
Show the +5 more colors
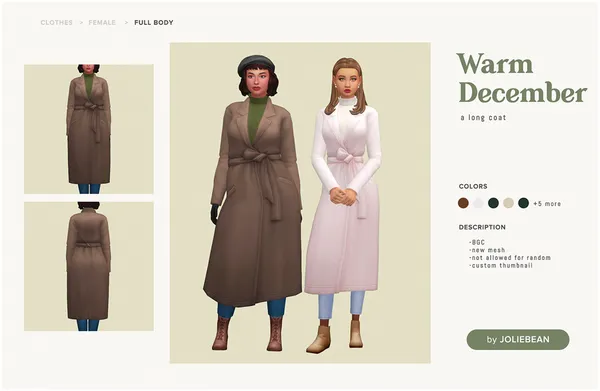tap(547, 204)
